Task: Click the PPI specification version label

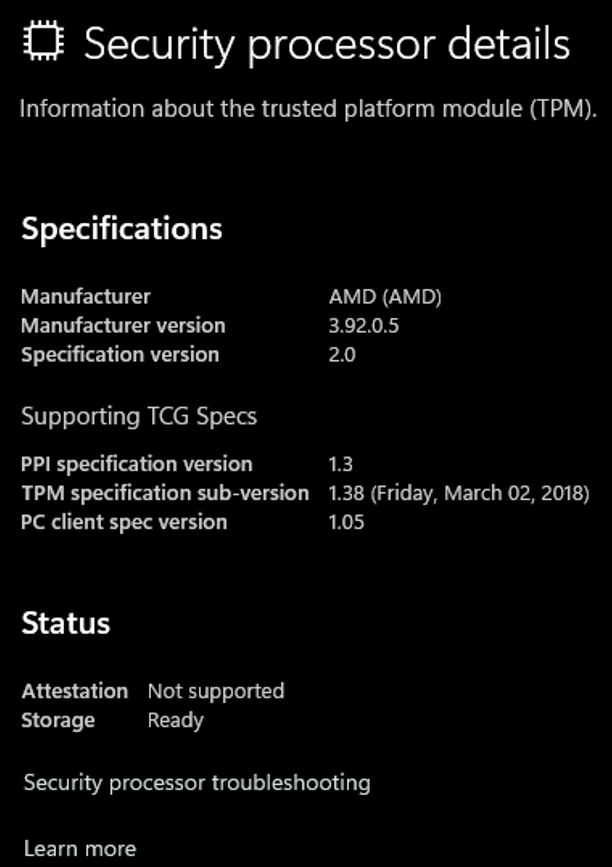Action: click(137, 464)
